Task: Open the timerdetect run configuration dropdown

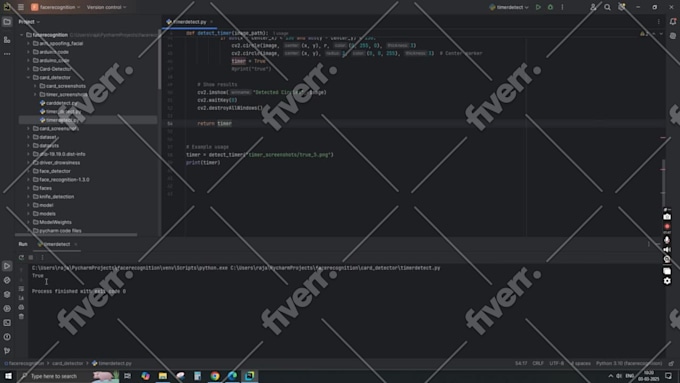Action: (509, 7)
